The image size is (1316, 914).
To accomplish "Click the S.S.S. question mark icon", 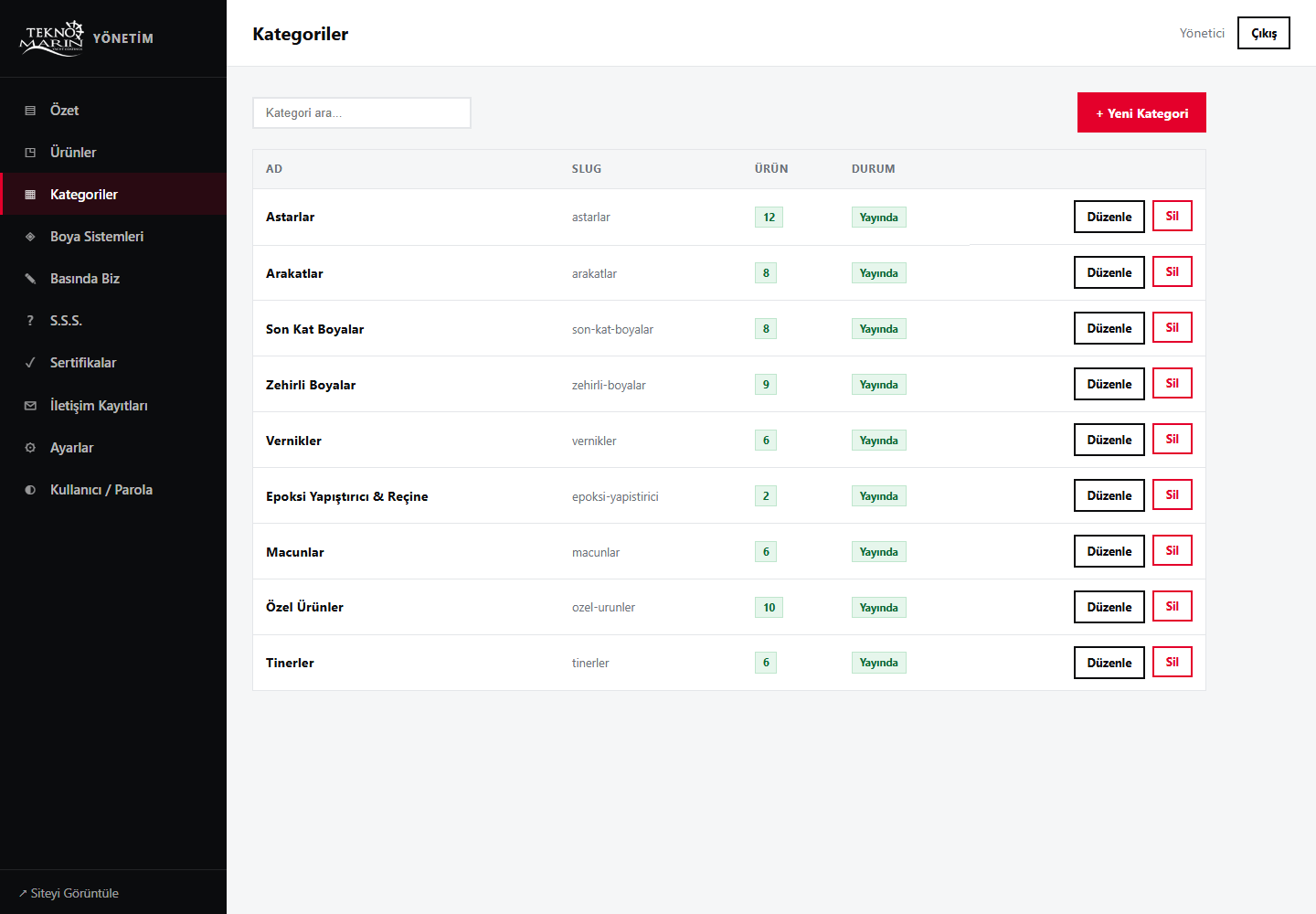I will pos(30,321).
